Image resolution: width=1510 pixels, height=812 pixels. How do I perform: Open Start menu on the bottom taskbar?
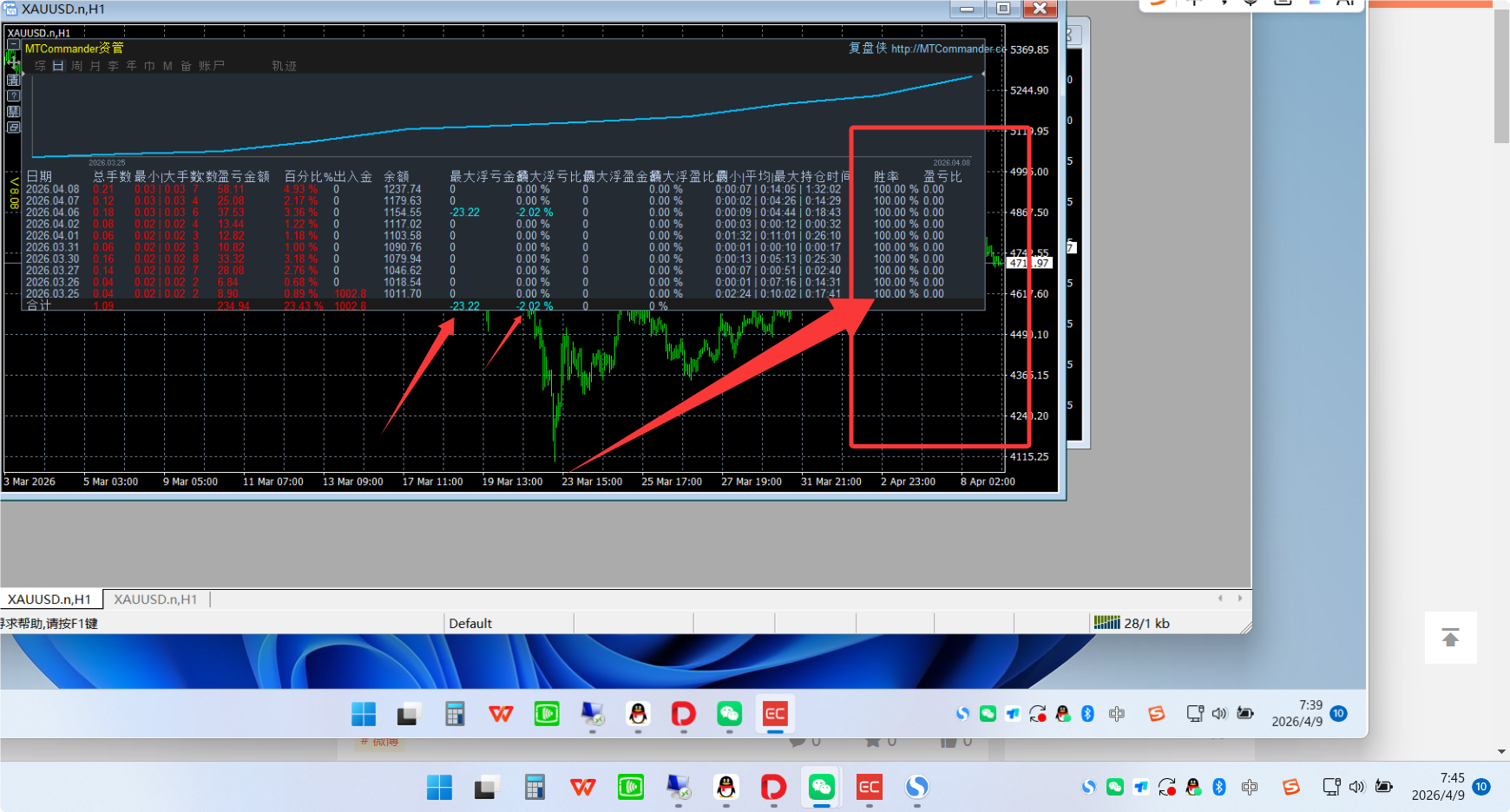coord(439,787)
